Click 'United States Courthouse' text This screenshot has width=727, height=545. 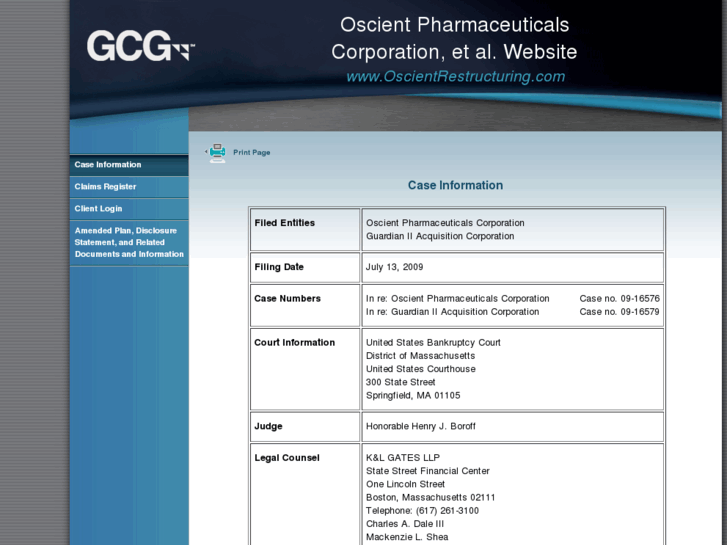point(421,369)
